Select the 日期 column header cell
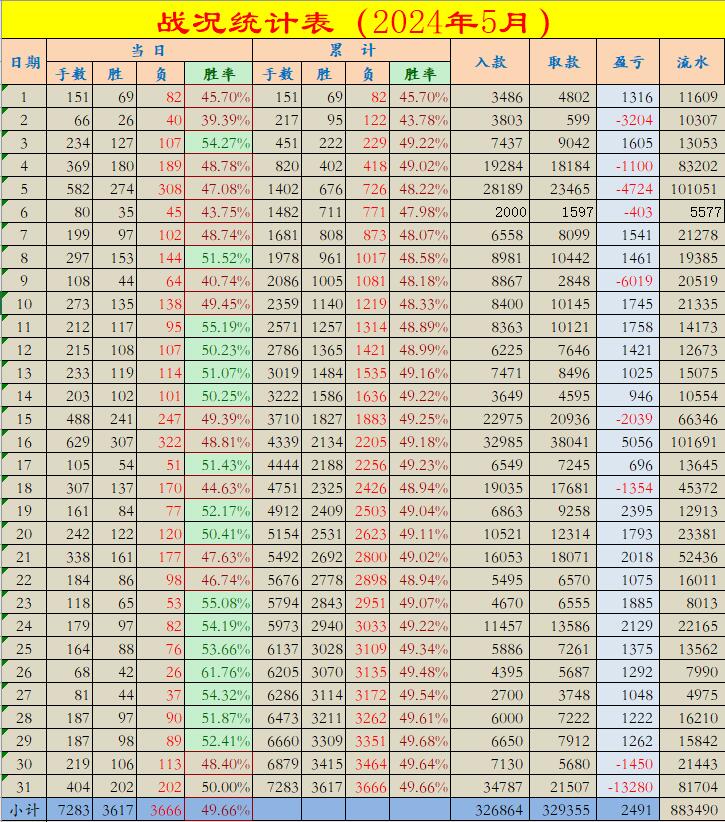Viewport: 725px width, 822px height. 24,62
